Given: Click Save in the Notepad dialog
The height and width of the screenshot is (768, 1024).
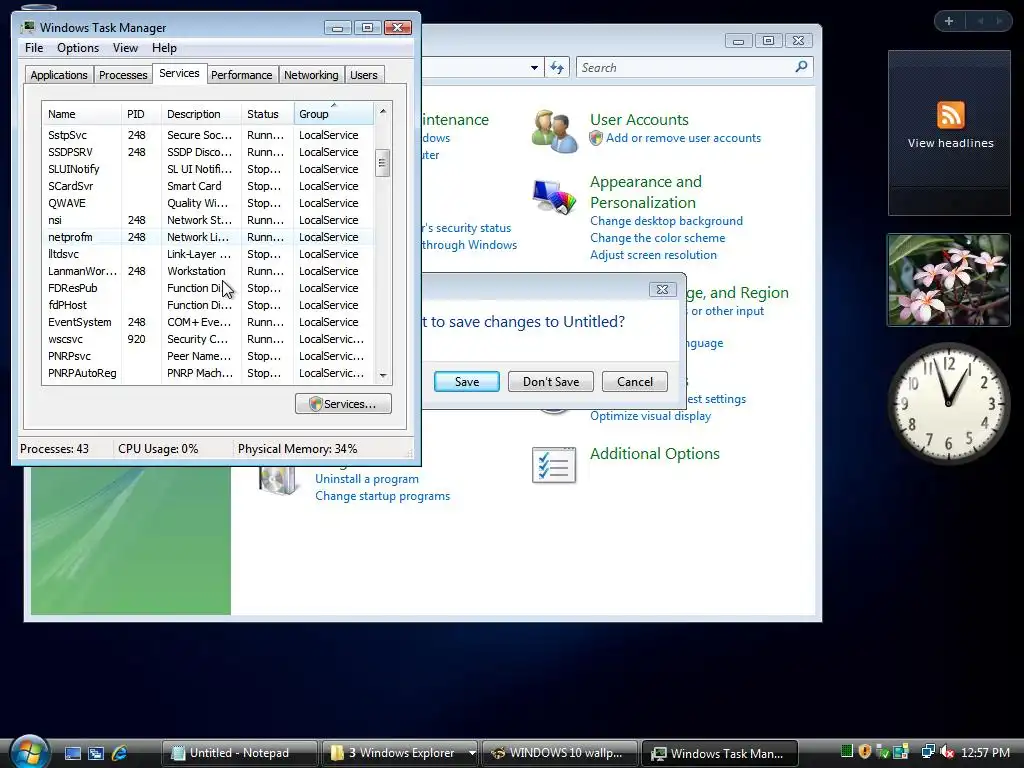Looking at the screenshot, I should [x=467, y=381].
